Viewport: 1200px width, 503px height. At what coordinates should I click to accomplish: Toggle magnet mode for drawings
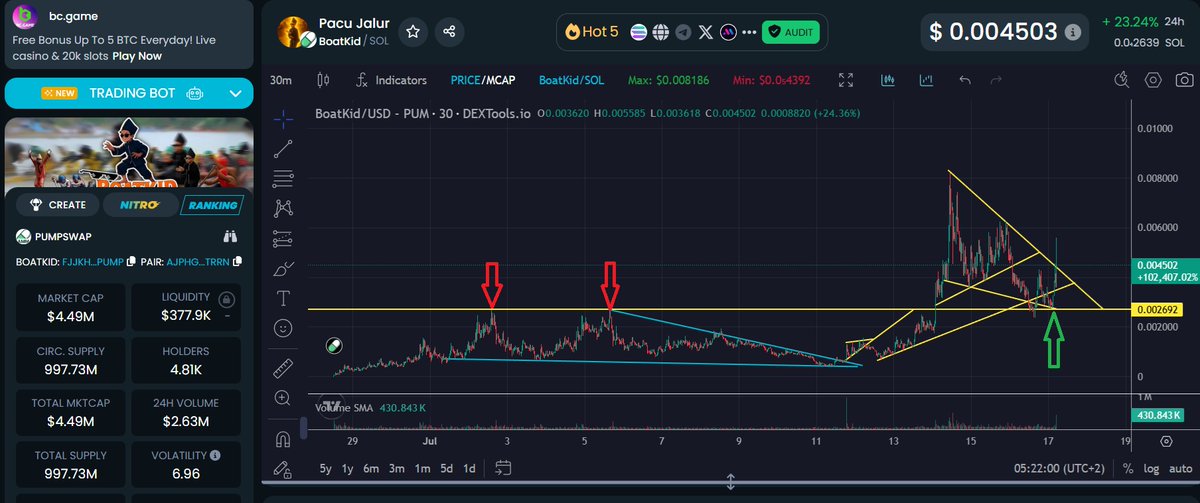tap(283, 438)
